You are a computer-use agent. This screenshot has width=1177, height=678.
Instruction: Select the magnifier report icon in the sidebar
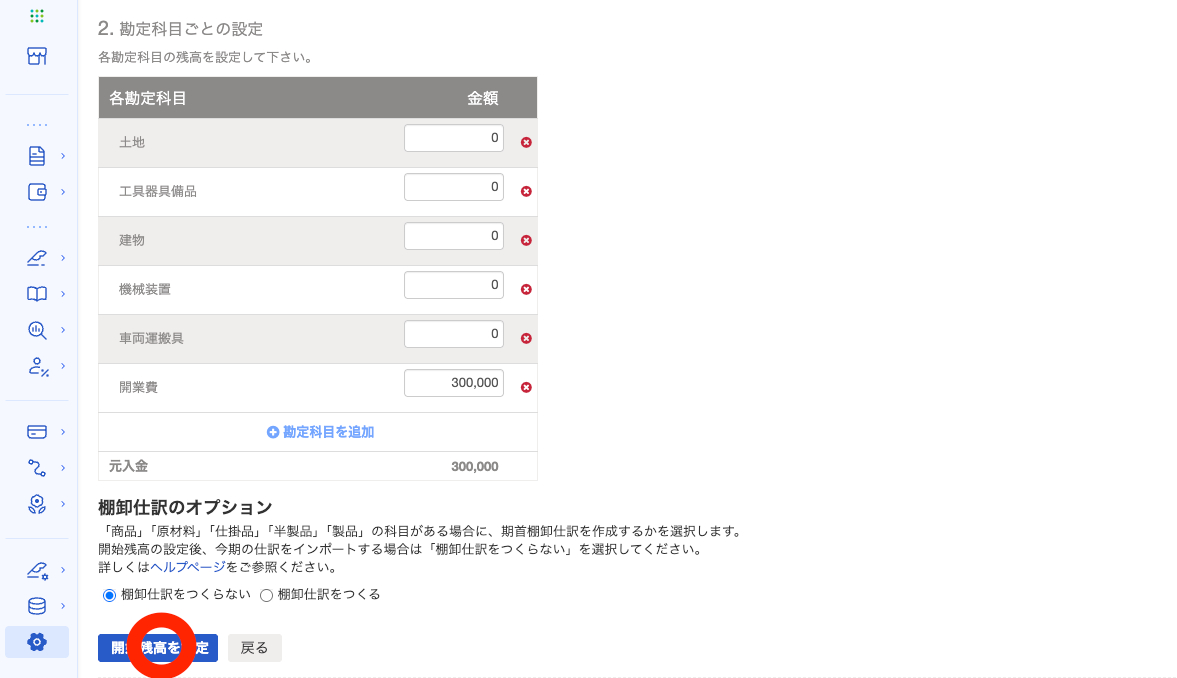point(37,330)
